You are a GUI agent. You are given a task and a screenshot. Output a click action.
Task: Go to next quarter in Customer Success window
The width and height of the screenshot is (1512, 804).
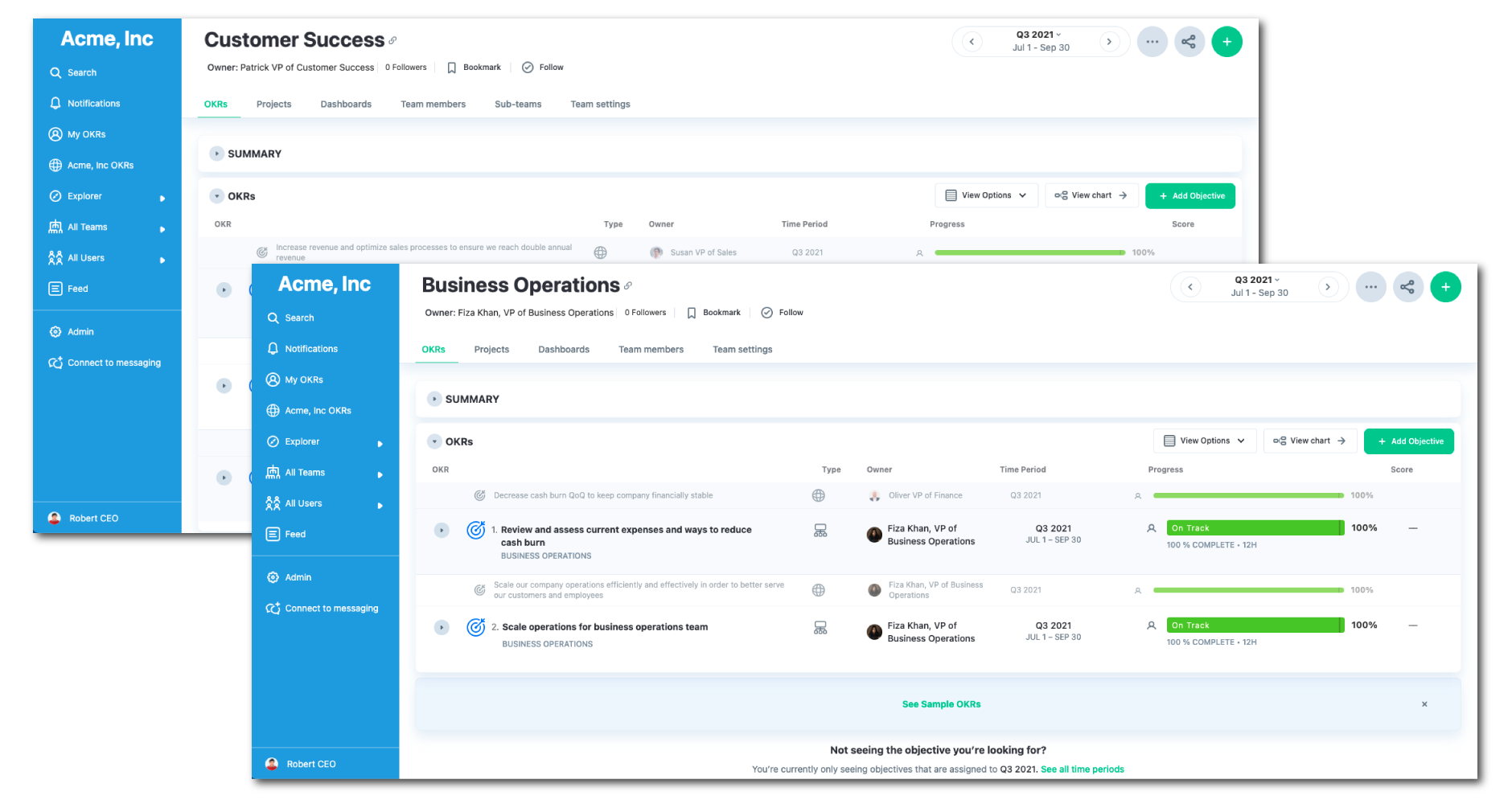(x=1109, y=42)
